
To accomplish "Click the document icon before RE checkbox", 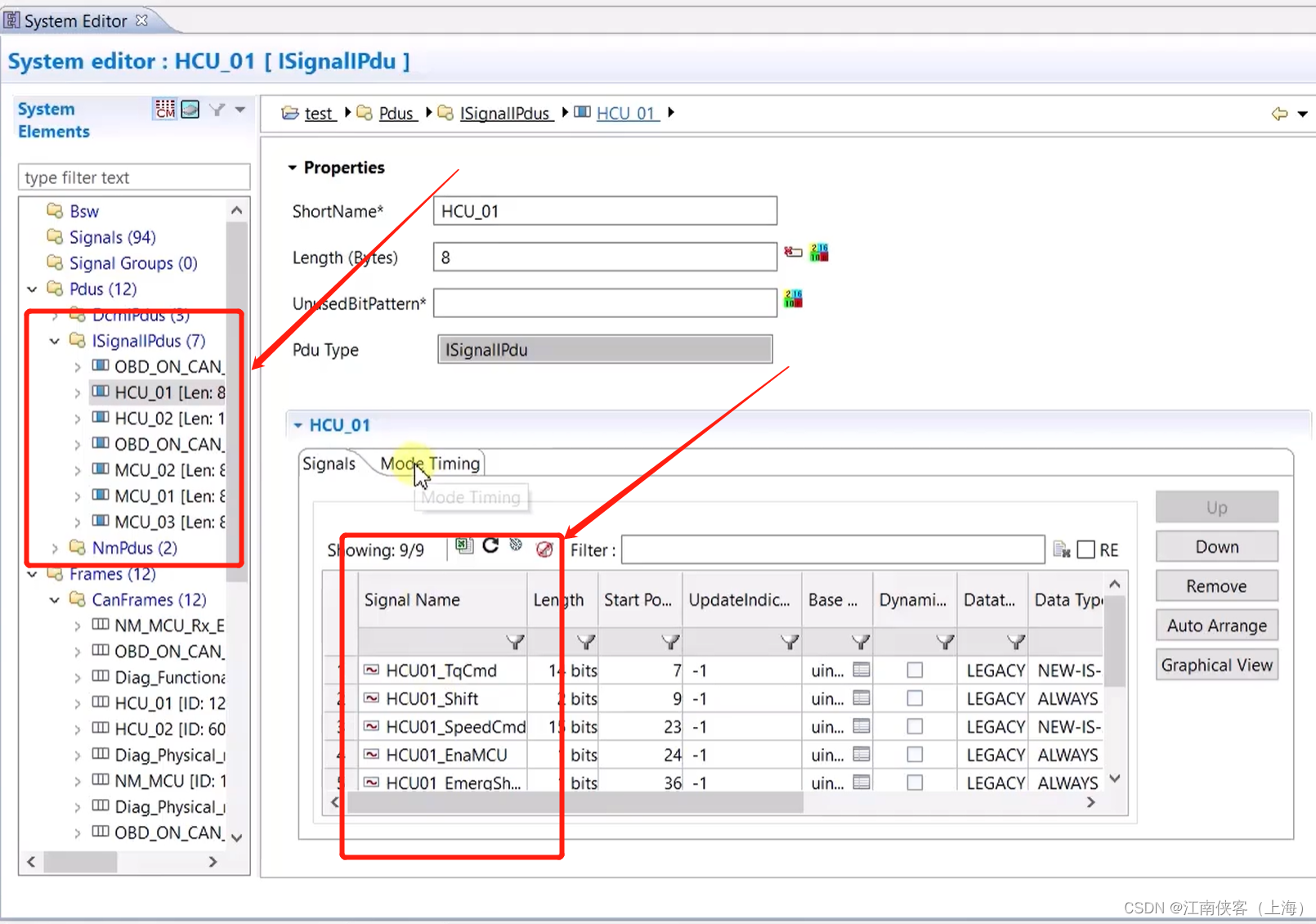I will [x=1062, y=549].
